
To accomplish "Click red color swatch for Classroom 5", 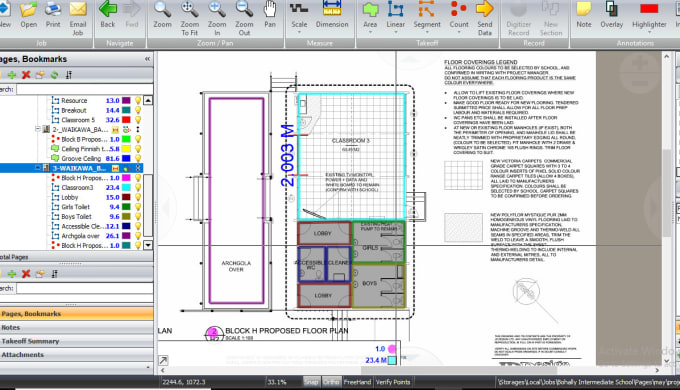I will point(126,120).
